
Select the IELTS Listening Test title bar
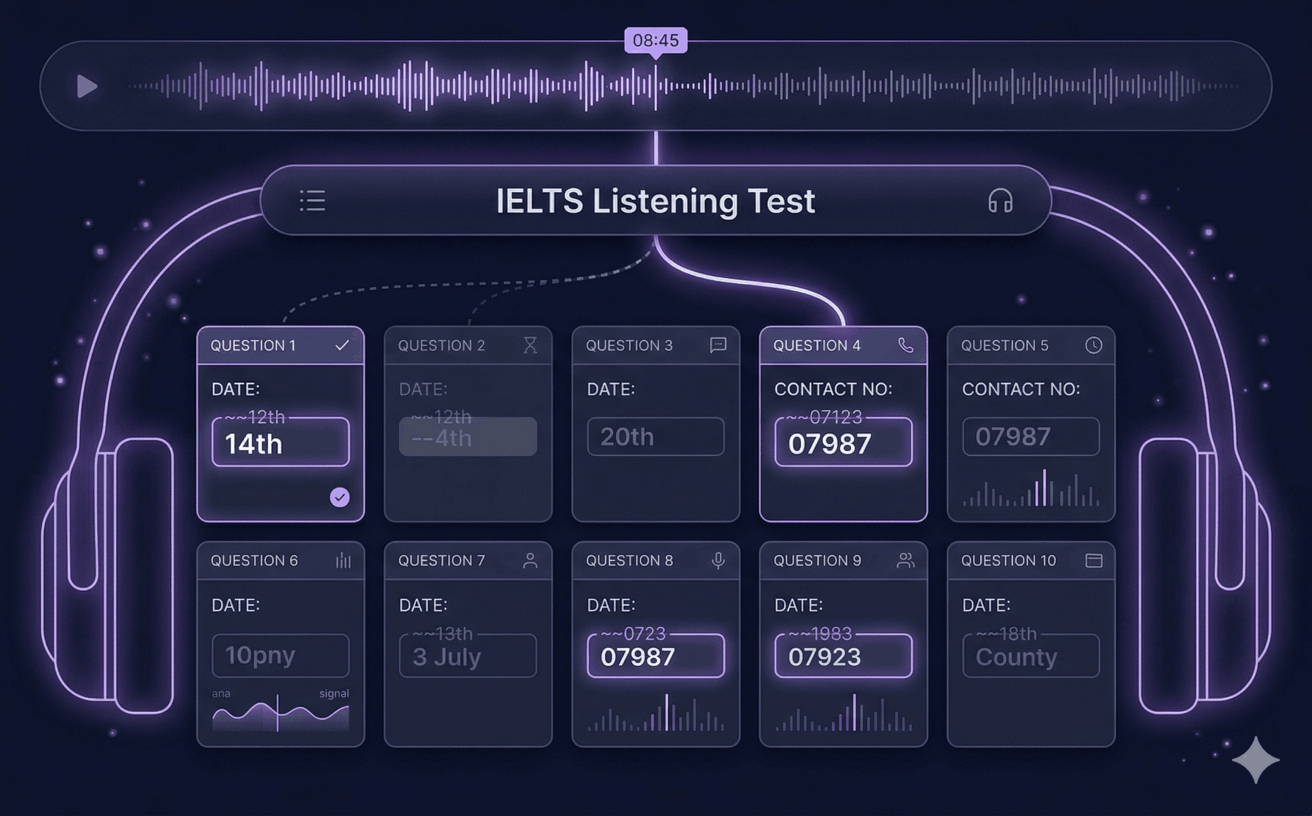click(656, 201)
